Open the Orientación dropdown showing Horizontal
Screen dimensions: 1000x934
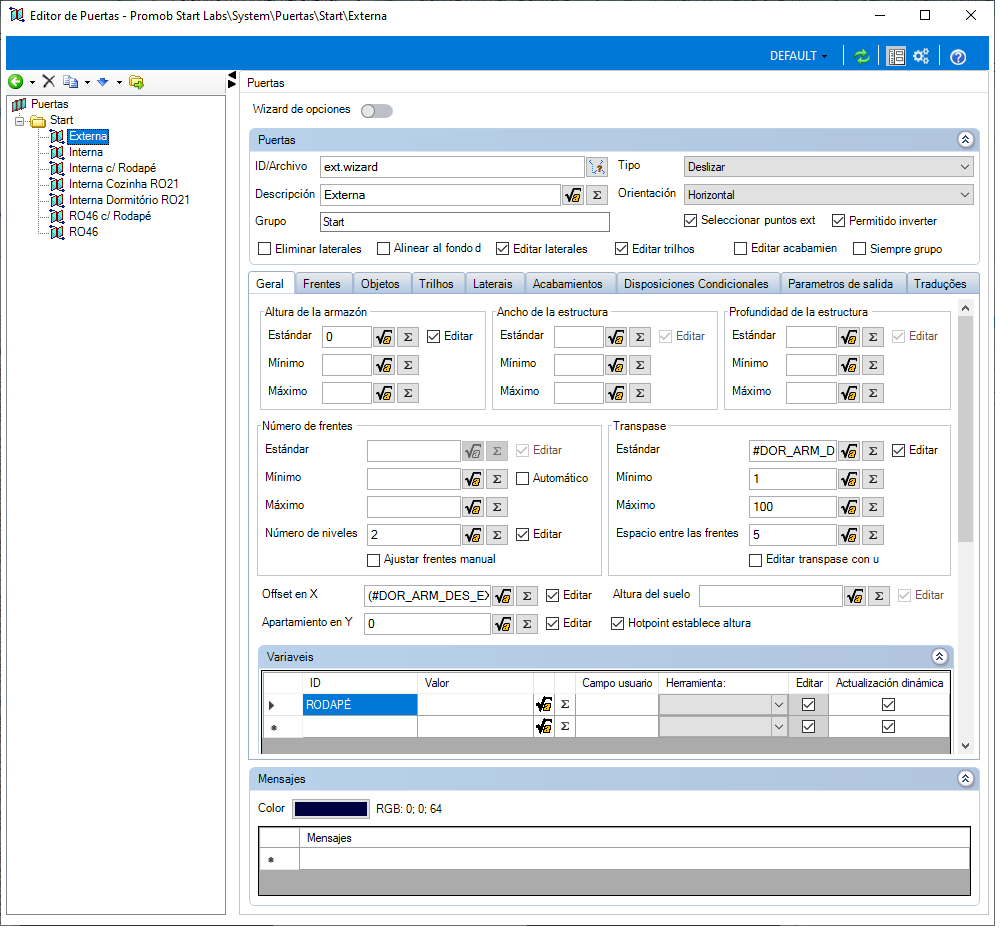point(828,195)
